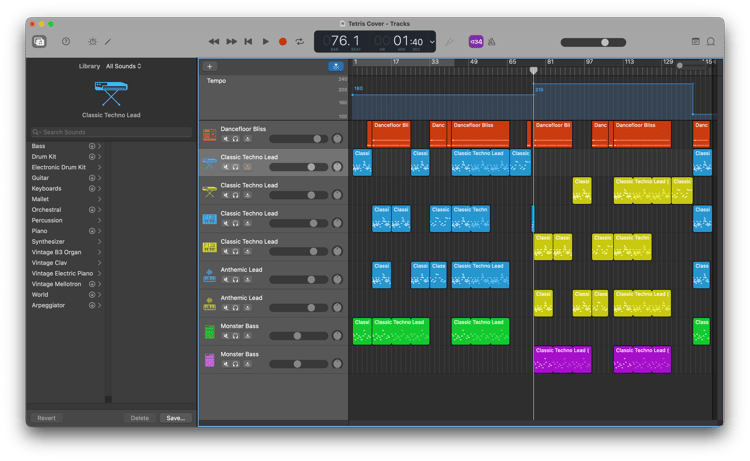Image resolution: width=750 pixels, height=461 pixels.
Task: Download Vintage Mellotron sounds arrow icon
Action: (92, 284)
